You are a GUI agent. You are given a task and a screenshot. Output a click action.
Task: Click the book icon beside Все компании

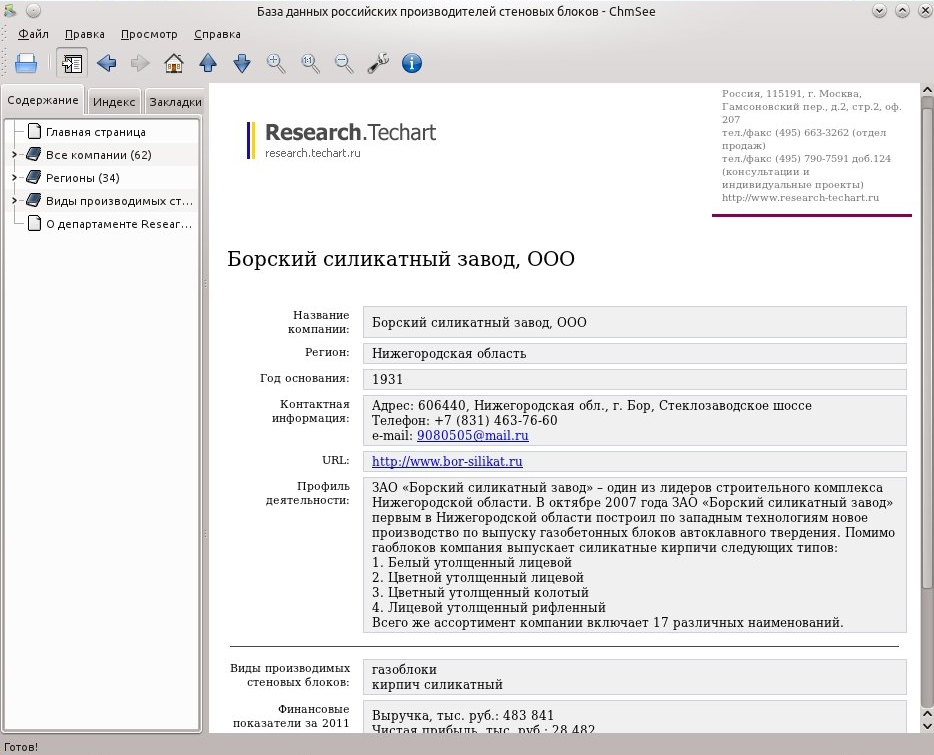click(34, 154)
